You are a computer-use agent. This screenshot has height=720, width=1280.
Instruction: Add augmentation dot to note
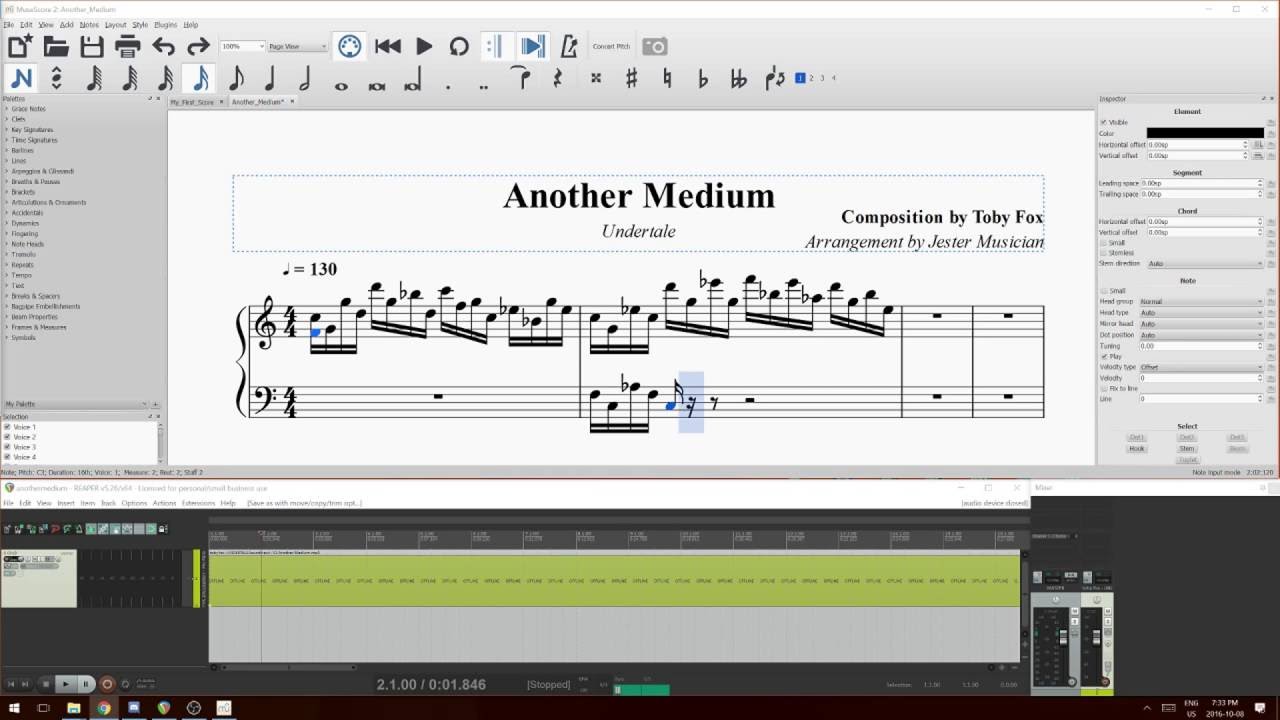448,86
